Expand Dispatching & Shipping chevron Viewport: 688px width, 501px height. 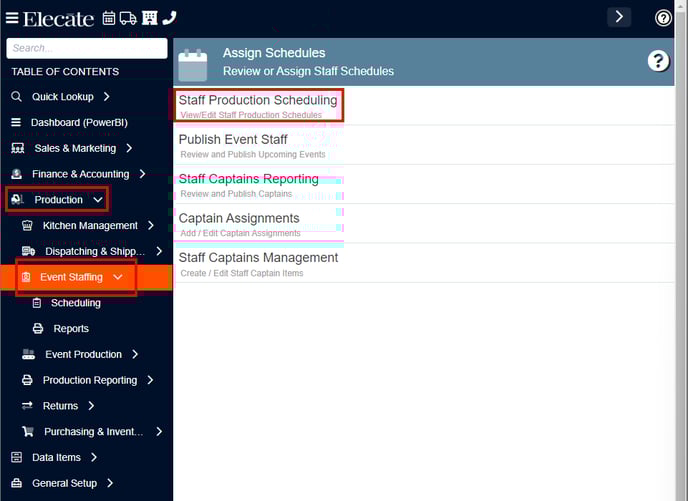(x=159, y=251)
